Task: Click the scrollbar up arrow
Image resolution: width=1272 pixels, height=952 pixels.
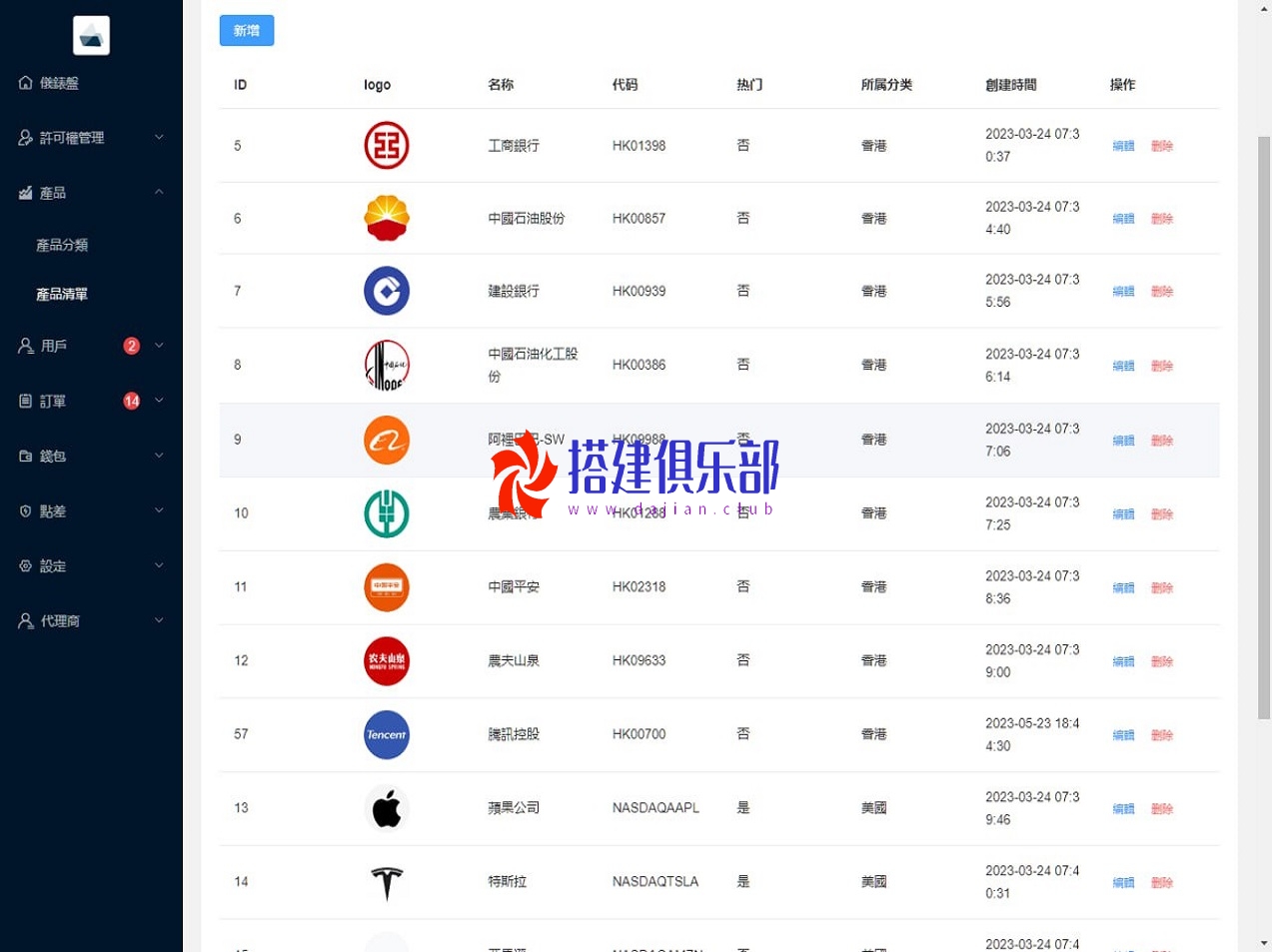Action: click(1264, 8)
